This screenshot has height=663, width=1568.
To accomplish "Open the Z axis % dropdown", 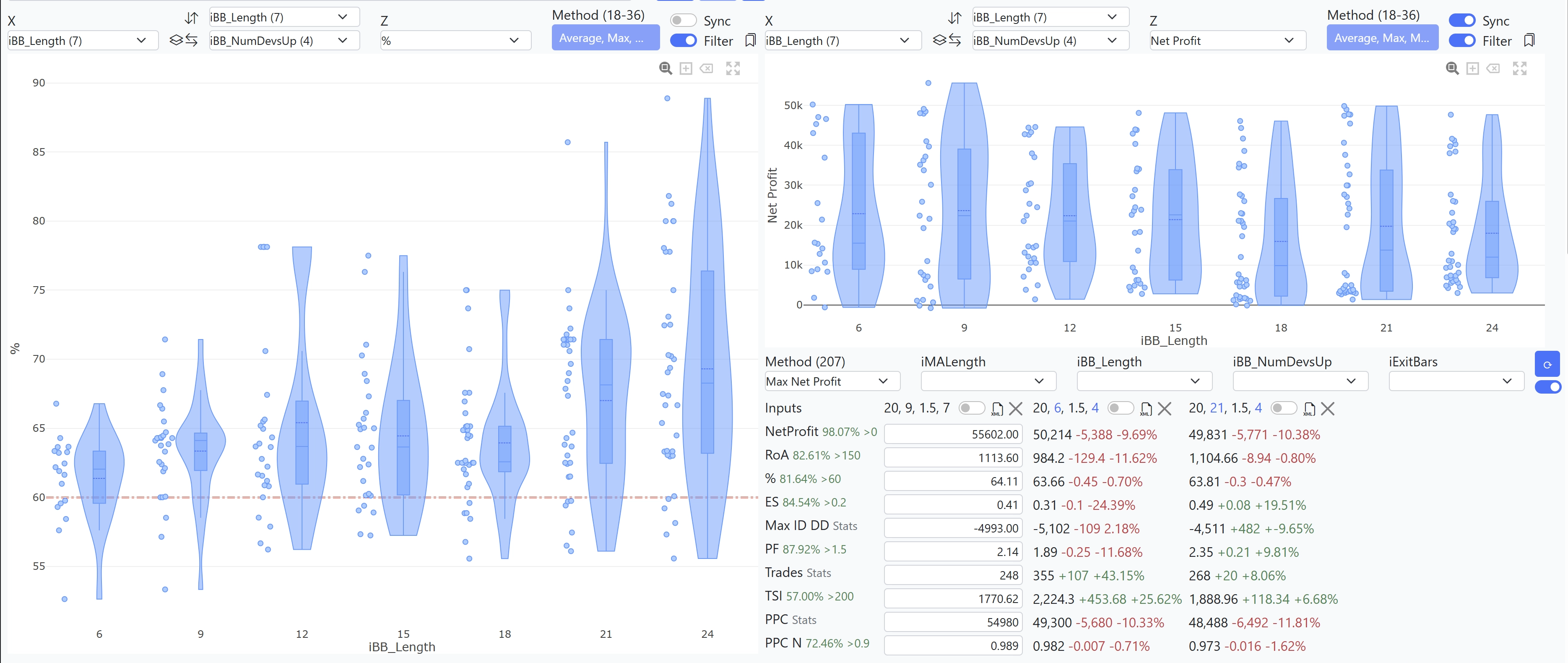I will (x=455, y=41).
